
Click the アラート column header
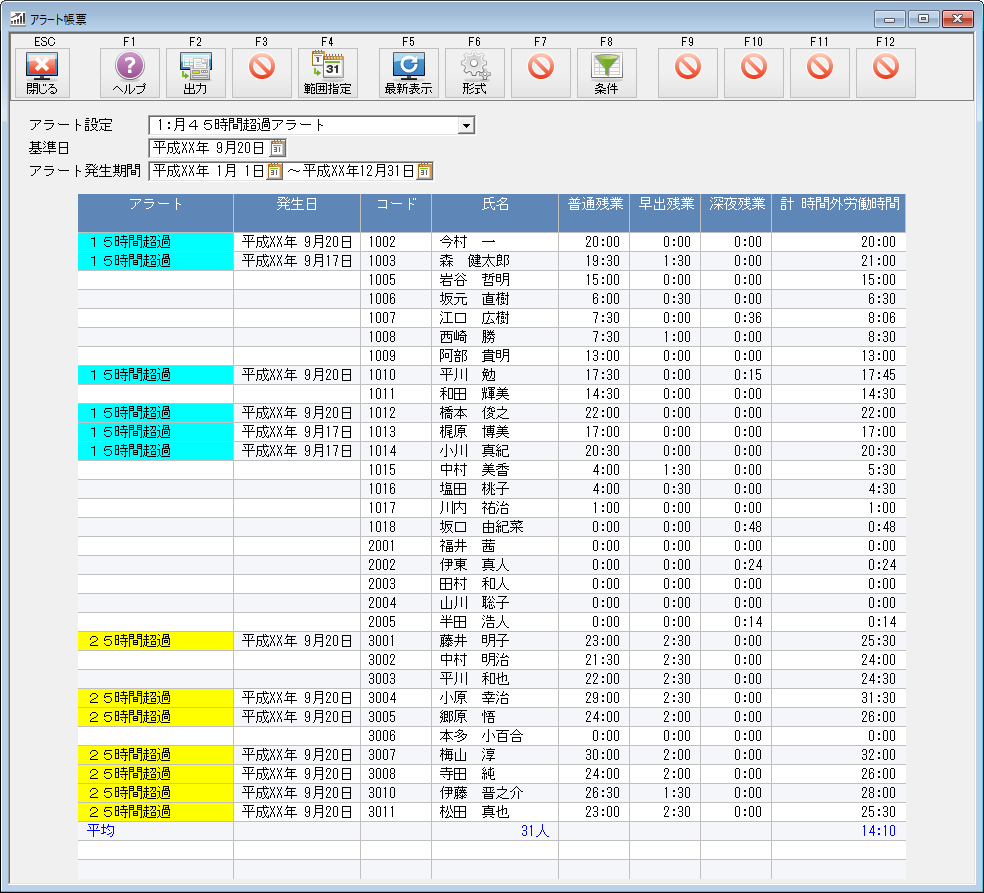point(156,213)
